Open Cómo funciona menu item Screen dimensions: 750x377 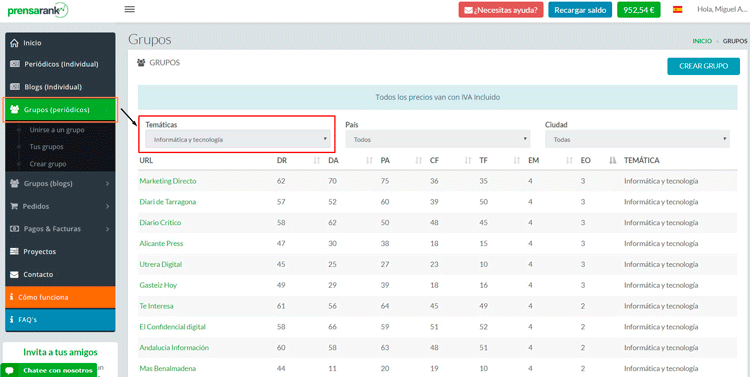coord(60,297)
